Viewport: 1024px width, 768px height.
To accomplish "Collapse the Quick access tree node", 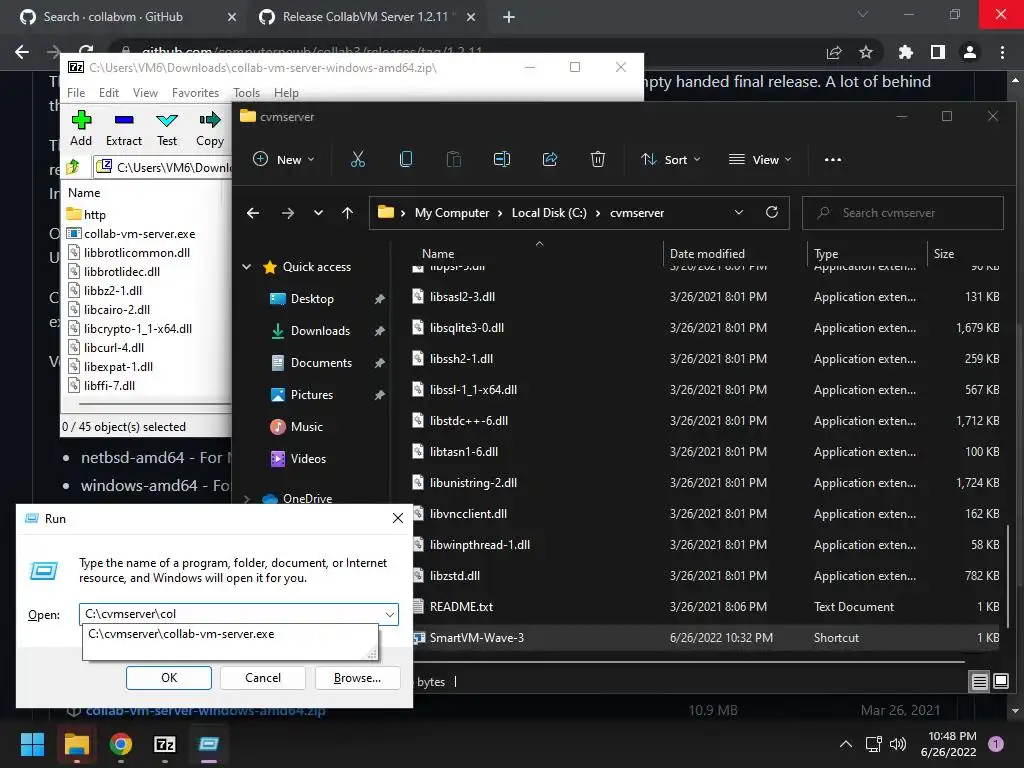I will coord(247,266).
